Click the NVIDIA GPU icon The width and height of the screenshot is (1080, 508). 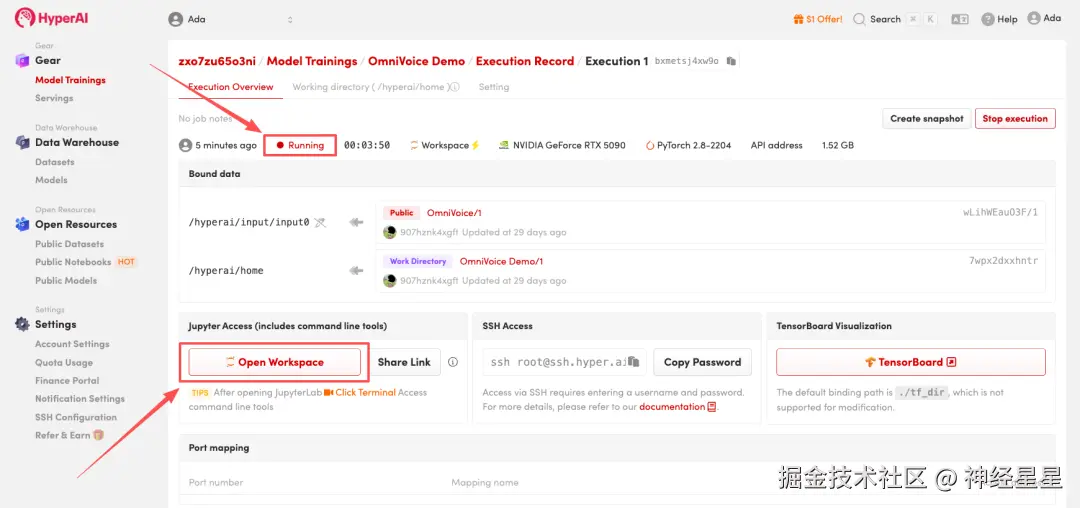tap(503, 145)
